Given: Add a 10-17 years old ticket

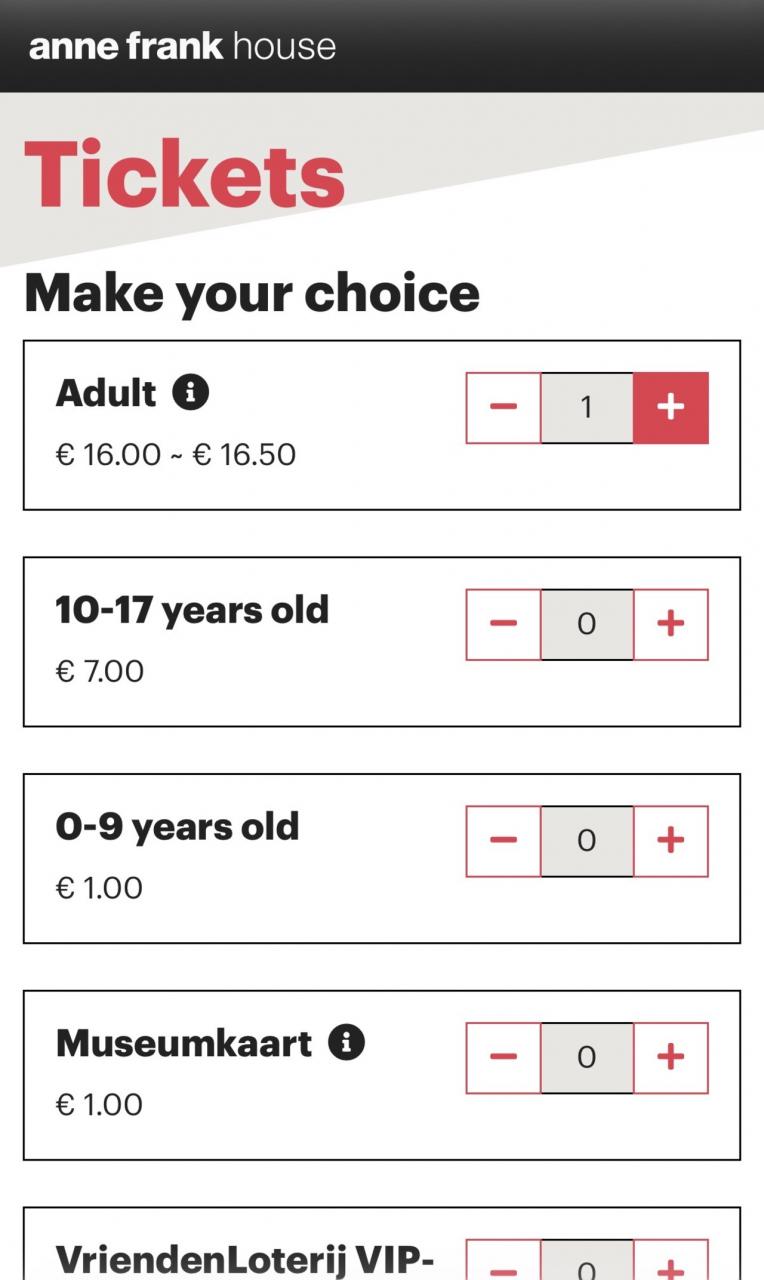Looking at the screenshot, I should (670, 624).
